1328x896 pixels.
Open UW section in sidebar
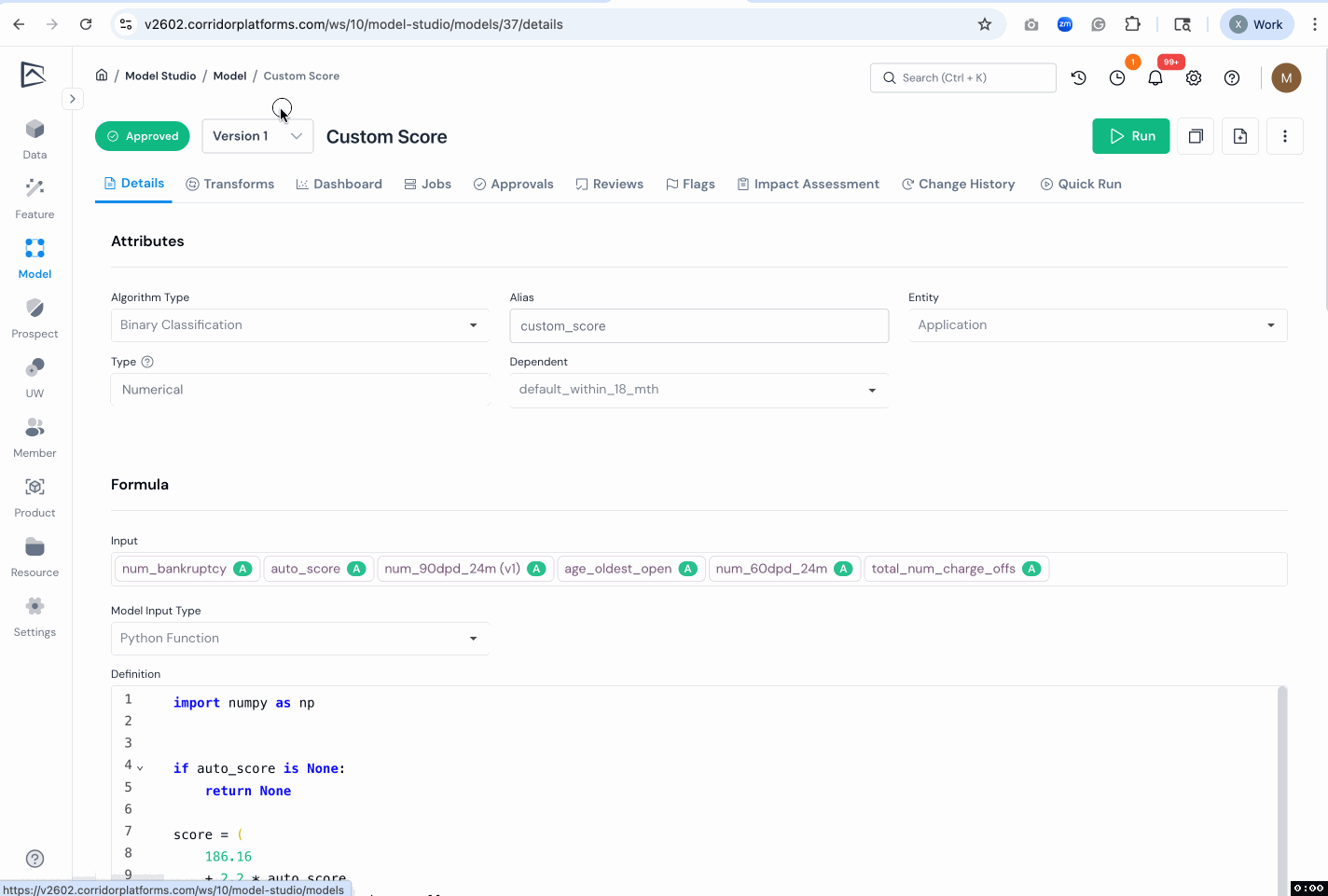click(x=35, y=378)
